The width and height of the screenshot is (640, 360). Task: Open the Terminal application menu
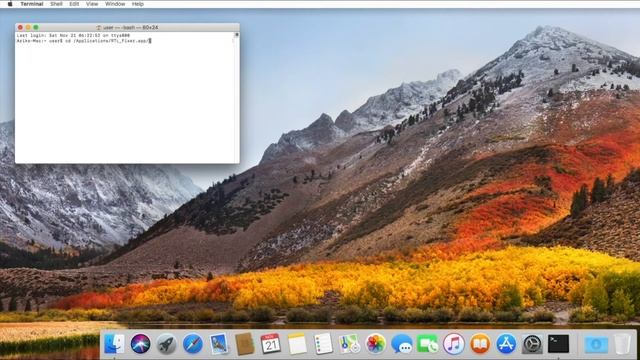(x=32, y=4)
